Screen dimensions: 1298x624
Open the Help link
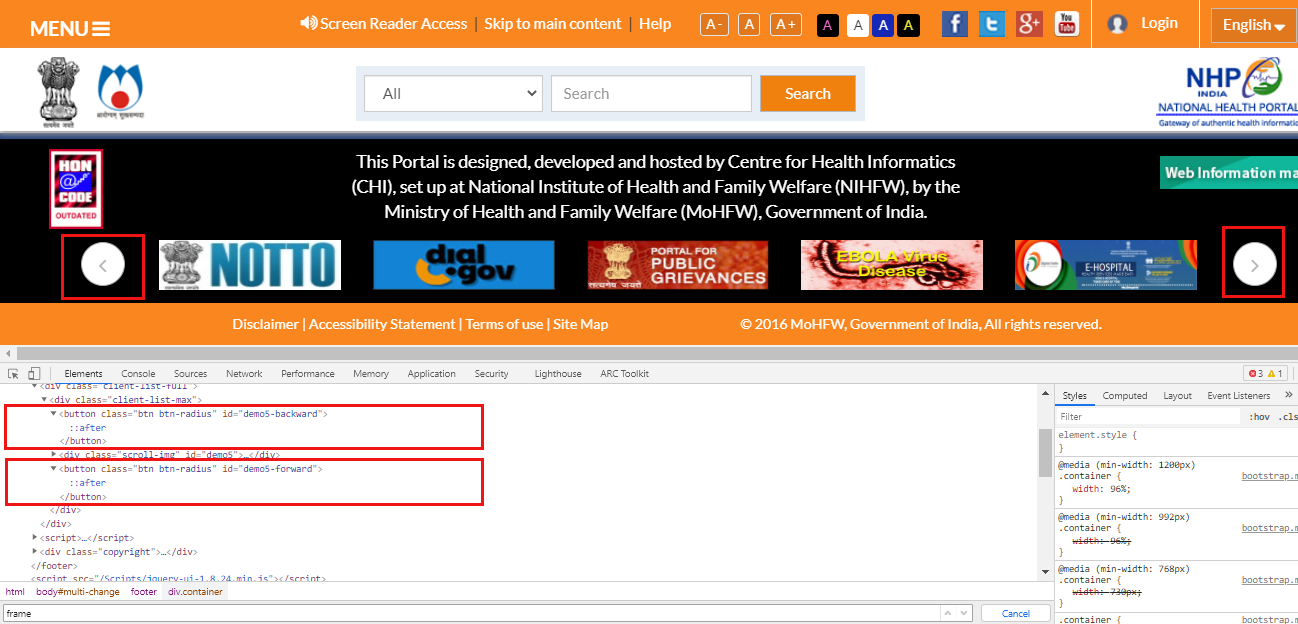(655, 23)
